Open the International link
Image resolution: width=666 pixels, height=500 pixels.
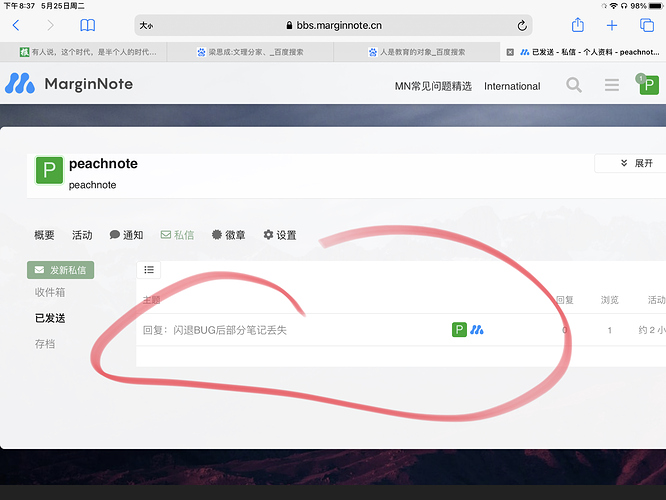point(512,86)
